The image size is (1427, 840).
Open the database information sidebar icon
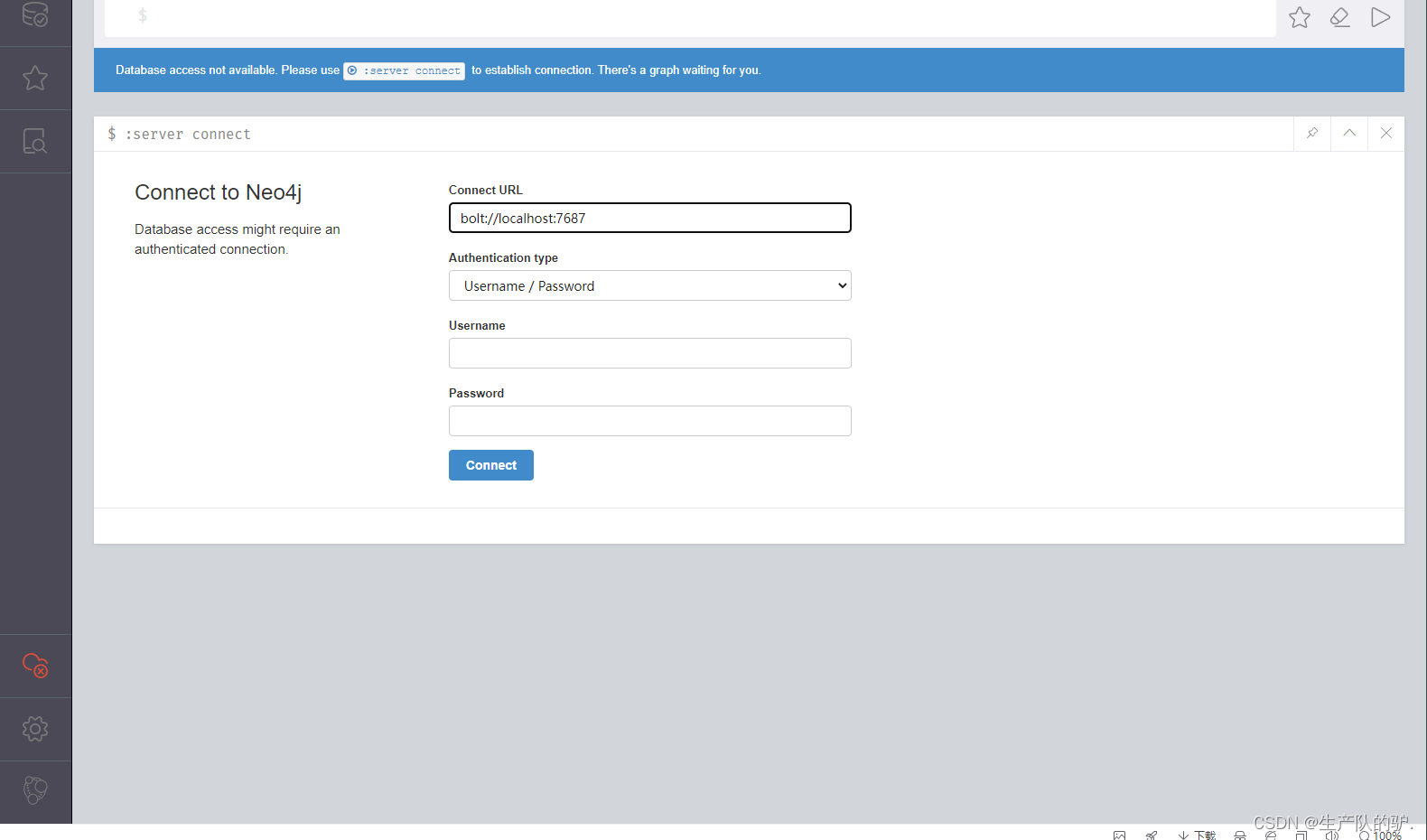pyautogui.click(x=35, y=14)
